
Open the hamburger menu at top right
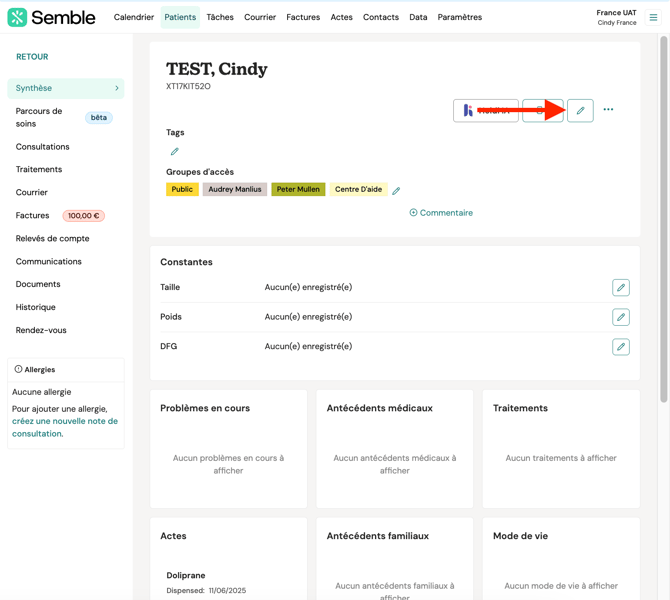[653, 17]
